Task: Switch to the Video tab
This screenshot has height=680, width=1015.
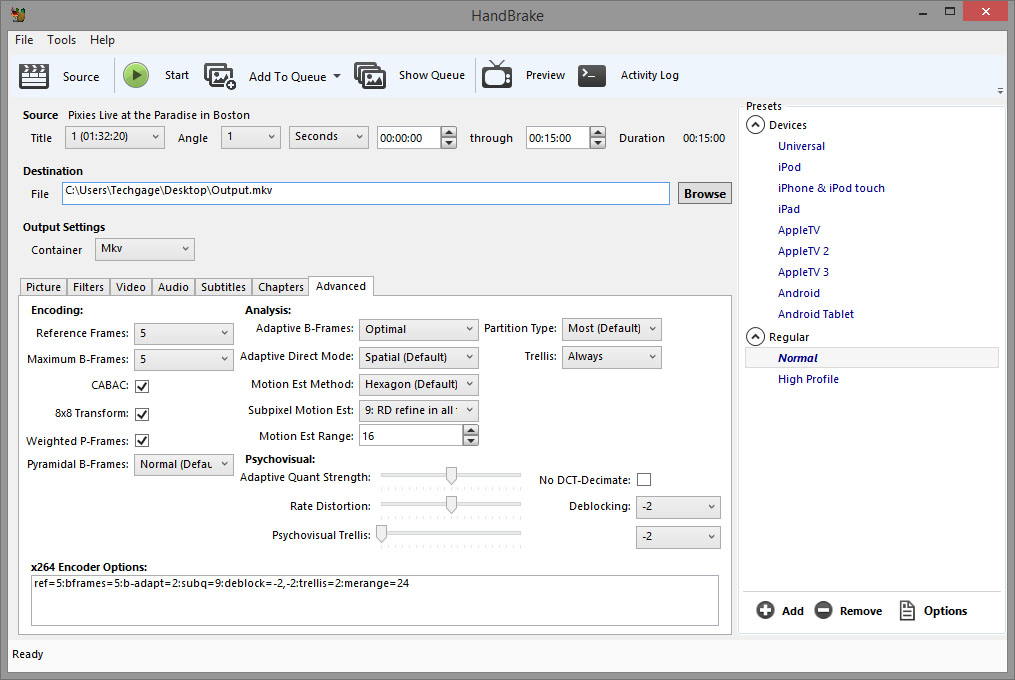Action: tap(131, 287)
